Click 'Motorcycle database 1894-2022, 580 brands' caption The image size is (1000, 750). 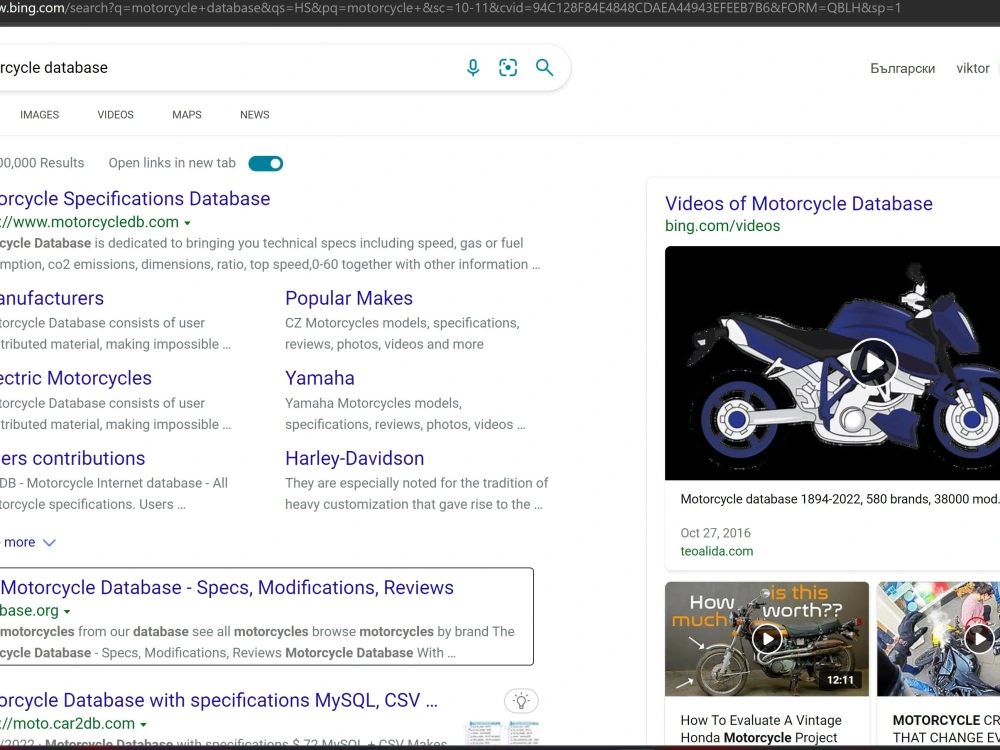pos(840,499)
